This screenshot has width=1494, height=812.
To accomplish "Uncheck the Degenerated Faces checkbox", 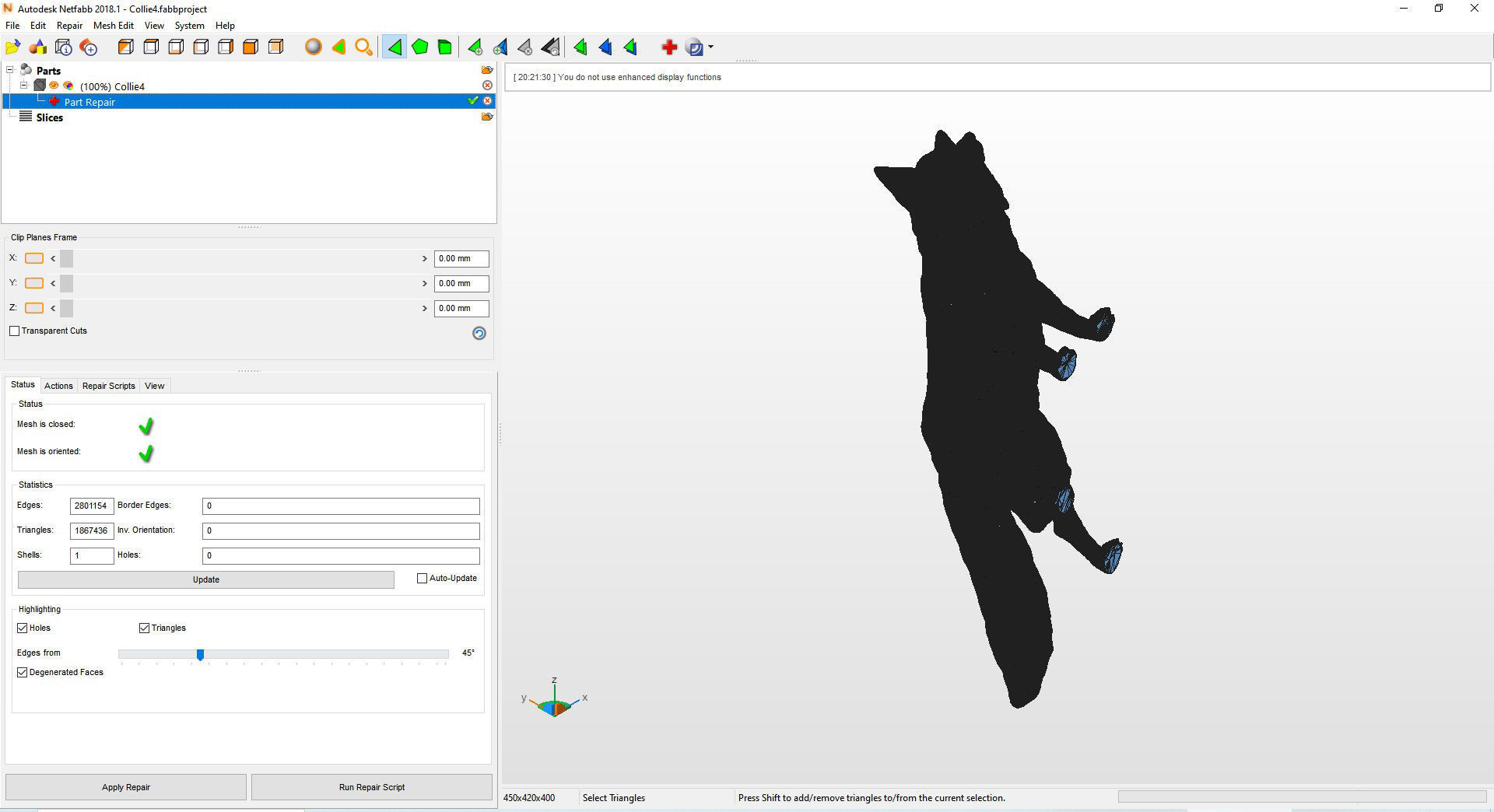I will tap(22, 672).
